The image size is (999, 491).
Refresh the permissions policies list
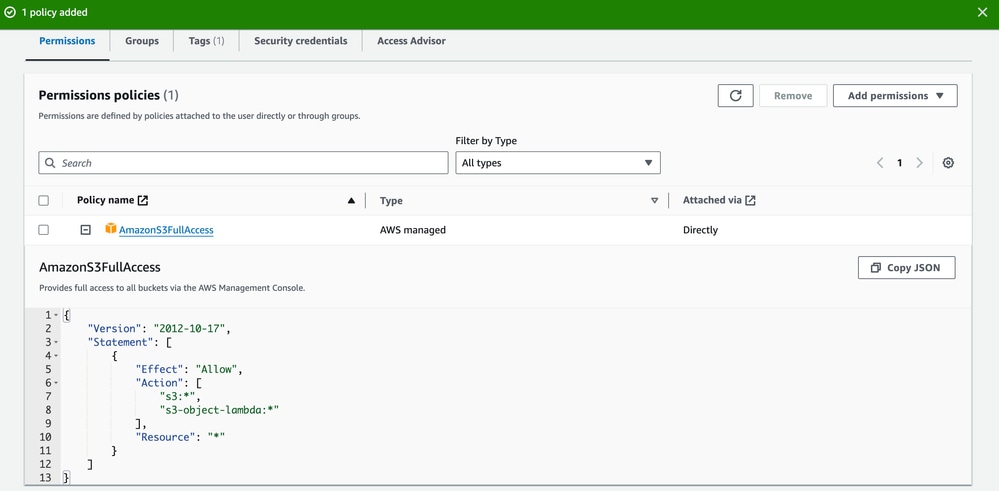[735, 96]
